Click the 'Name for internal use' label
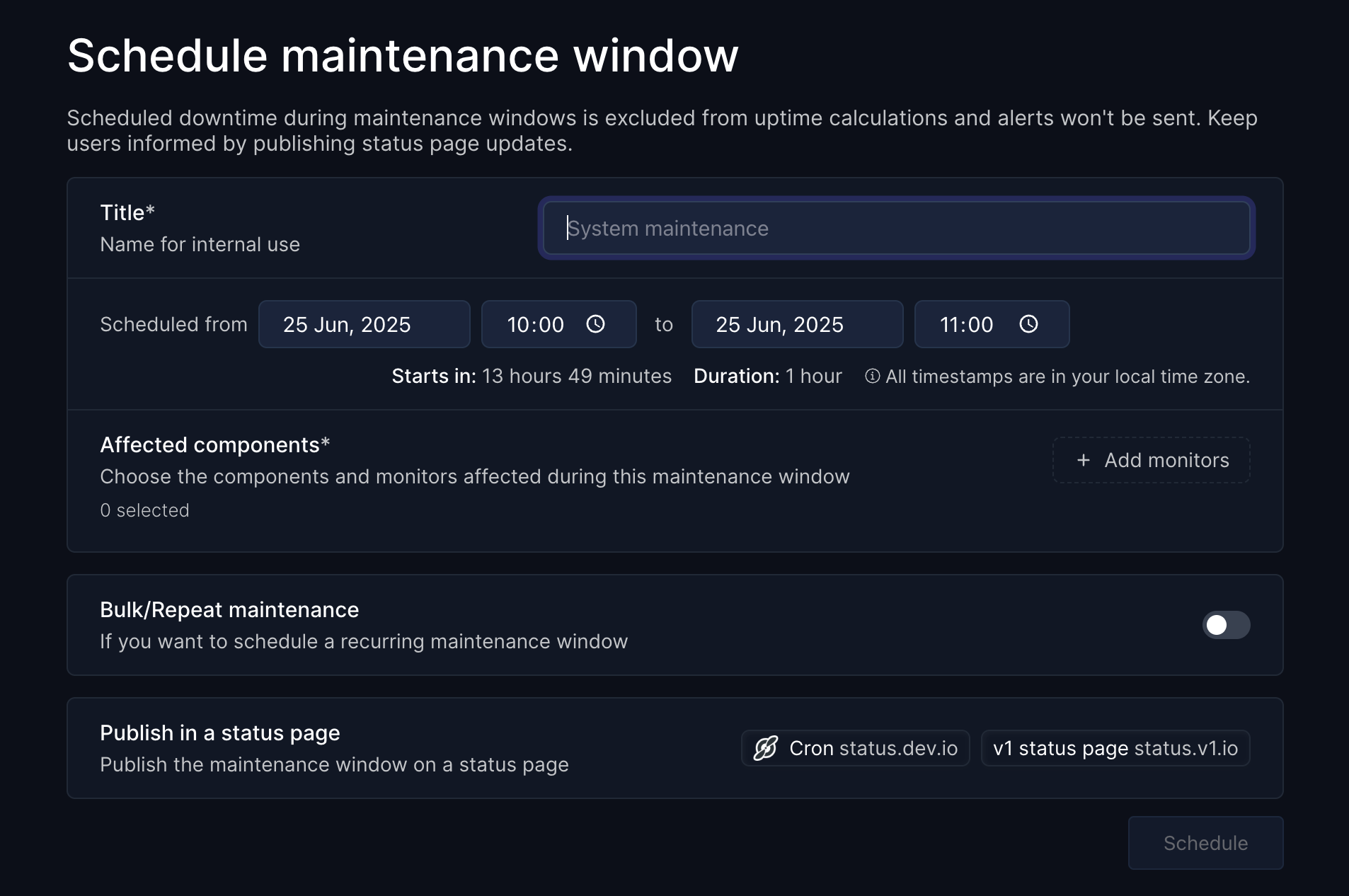 (x=200, y=244)
